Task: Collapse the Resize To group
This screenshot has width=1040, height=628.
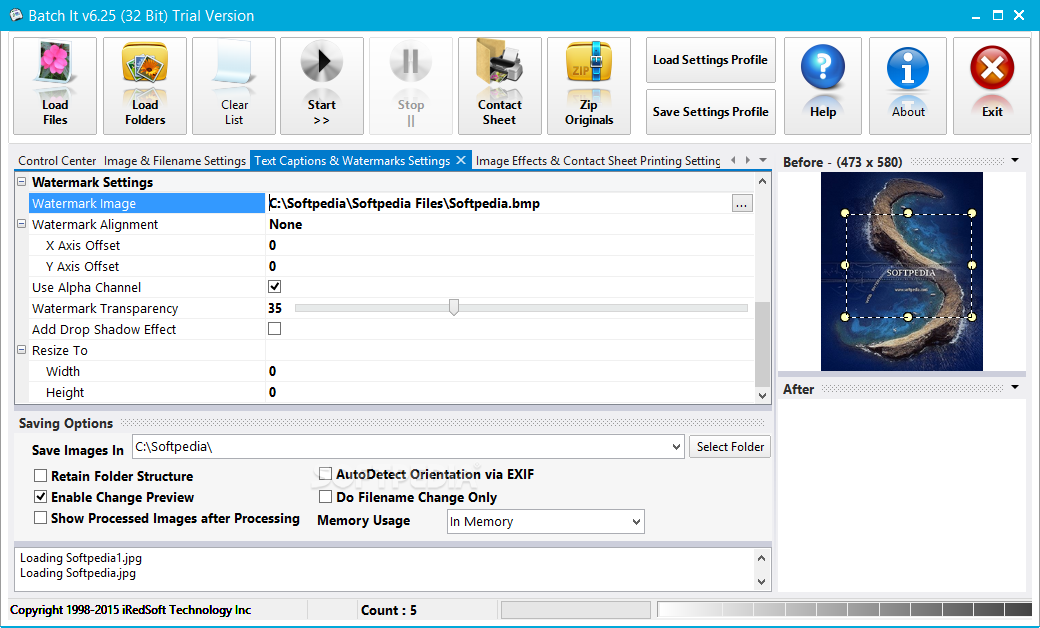Action: click(21, 349)
